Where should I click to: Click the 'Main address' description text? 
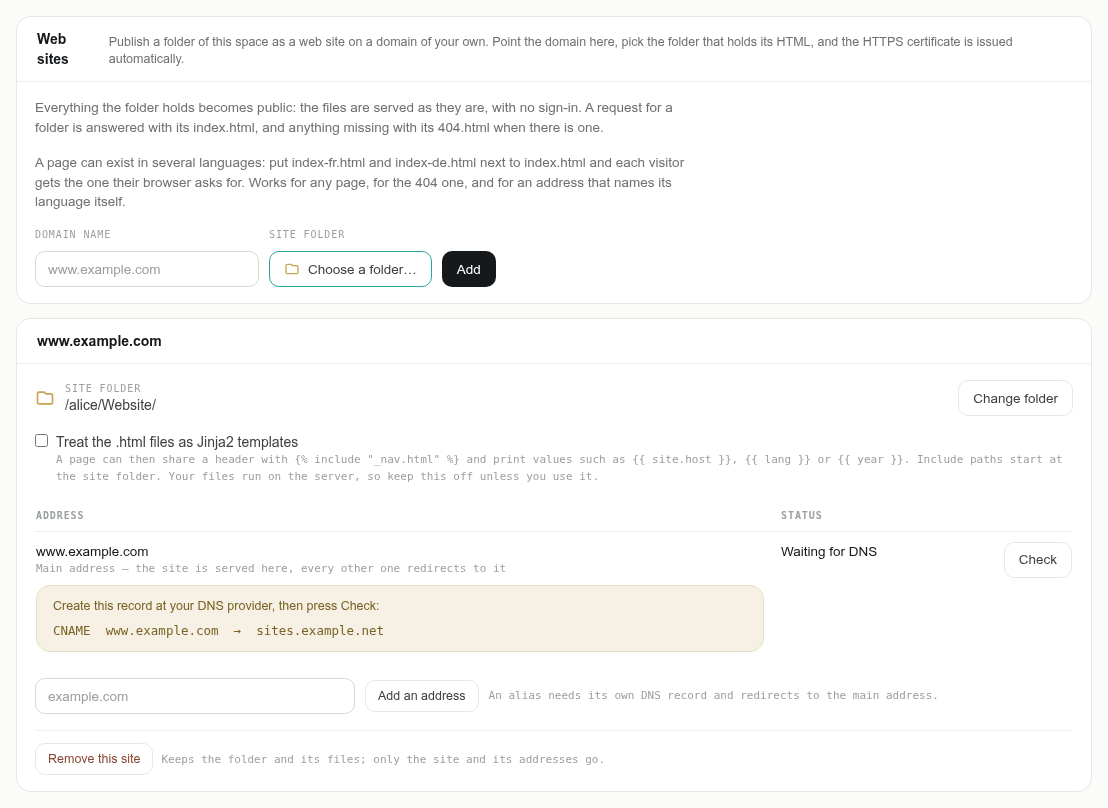click(x=271, y=568)
